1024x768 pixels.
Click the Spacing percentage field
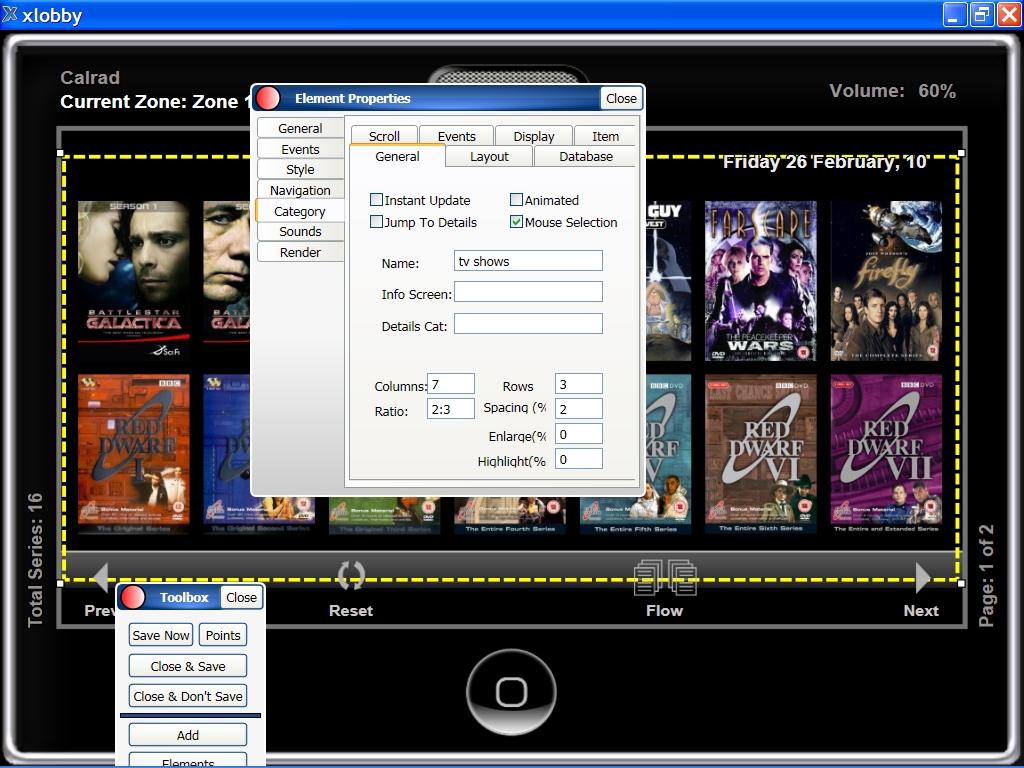579,409
